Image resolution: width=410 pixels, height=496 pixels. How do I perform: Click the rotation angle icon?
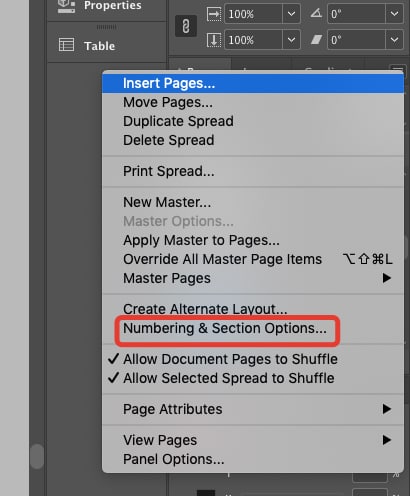coord(316,13)
